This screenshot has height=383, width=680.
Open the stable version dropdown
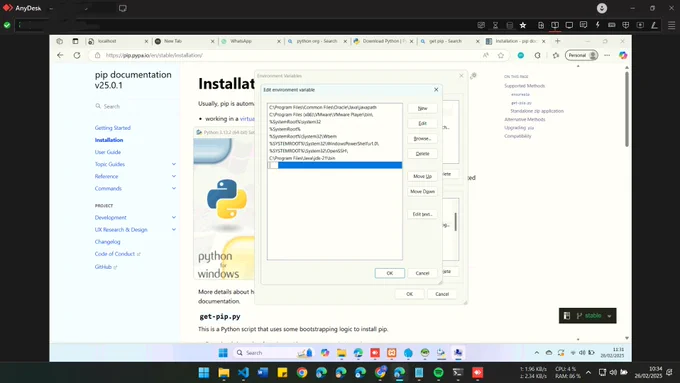(588, 316)
